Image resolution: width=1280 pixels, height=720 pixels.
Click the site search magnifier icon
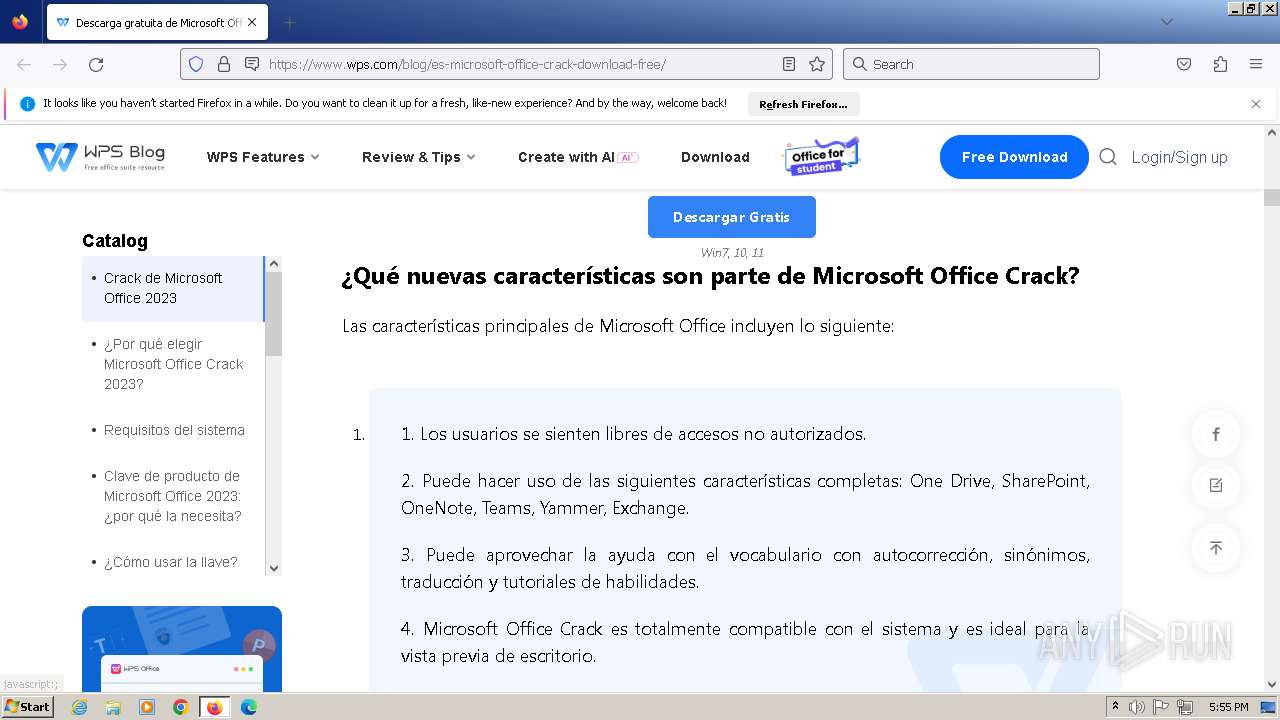[x=1108, y=157]
